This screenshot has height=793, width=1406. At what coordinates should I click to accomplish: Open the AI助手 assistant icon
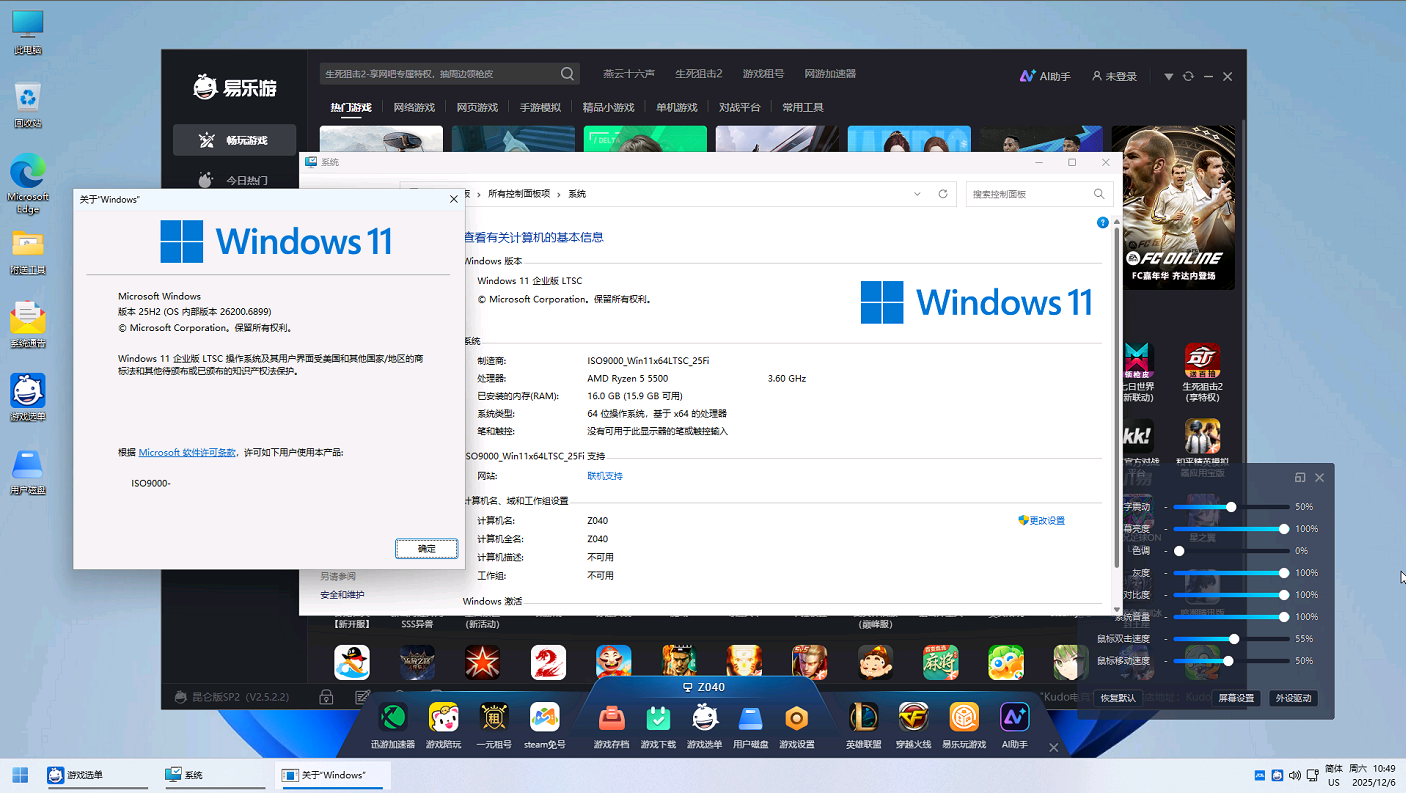click(x=1014, y=718)
